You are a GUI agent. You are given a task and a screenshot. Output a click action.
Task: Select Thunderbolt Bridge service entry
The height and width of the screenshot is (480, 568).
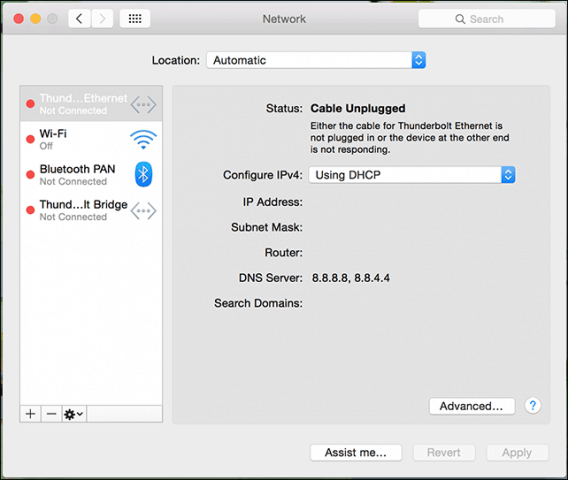click(91, 210)
